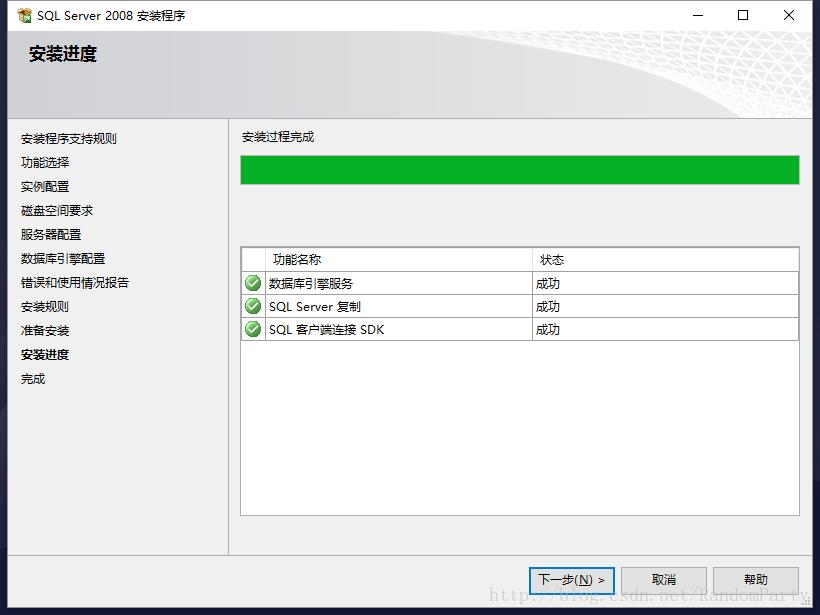Select the 数据库引擎服务 row name
This screenshot has height=615, width=820.
click(x=311, y=283)
